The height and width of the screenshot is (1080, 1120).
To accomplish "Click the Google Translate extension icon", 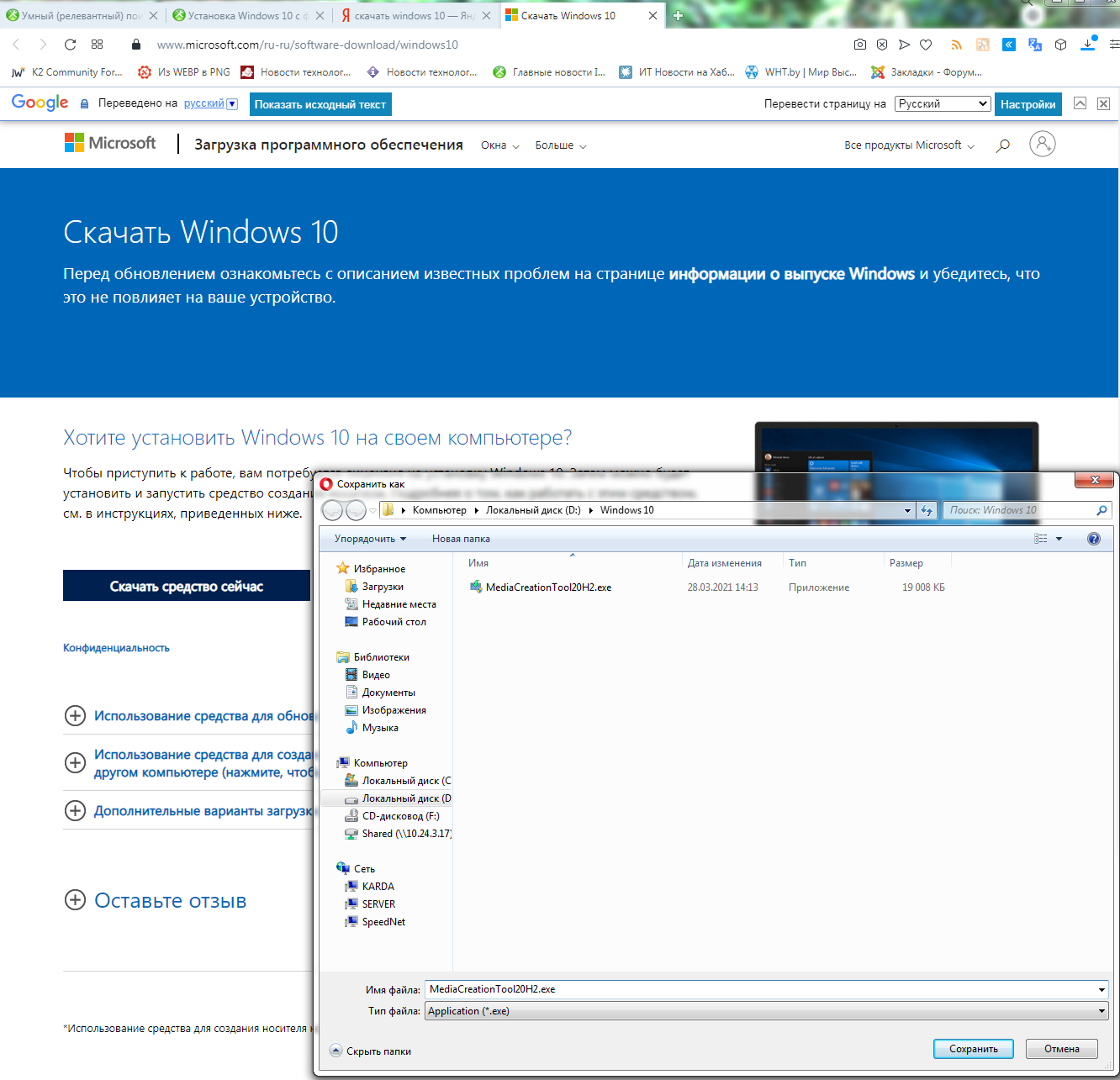I will [x=1035, y=45].
